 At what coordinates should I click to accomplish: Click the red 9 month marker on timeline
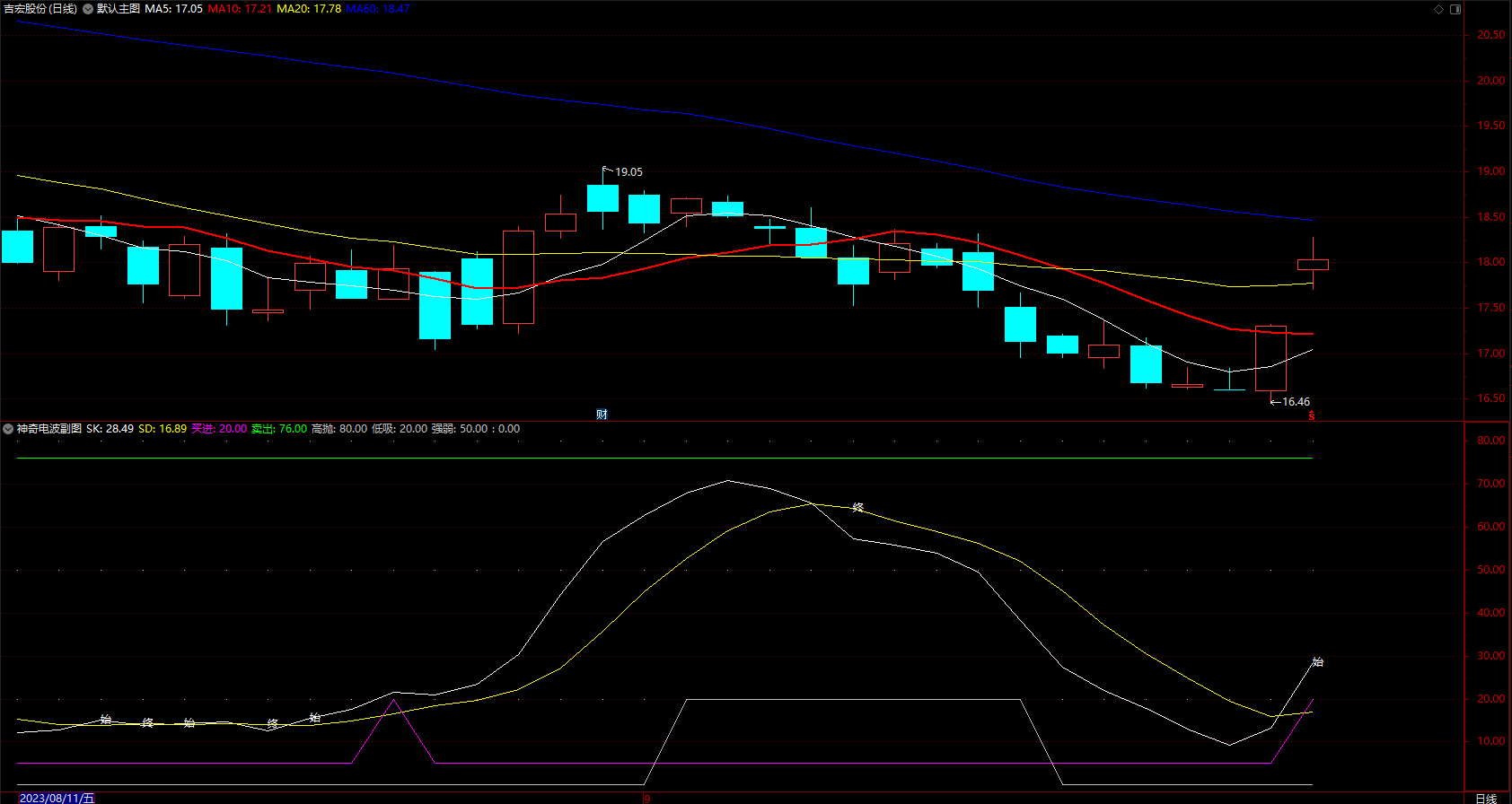(646, 798)
